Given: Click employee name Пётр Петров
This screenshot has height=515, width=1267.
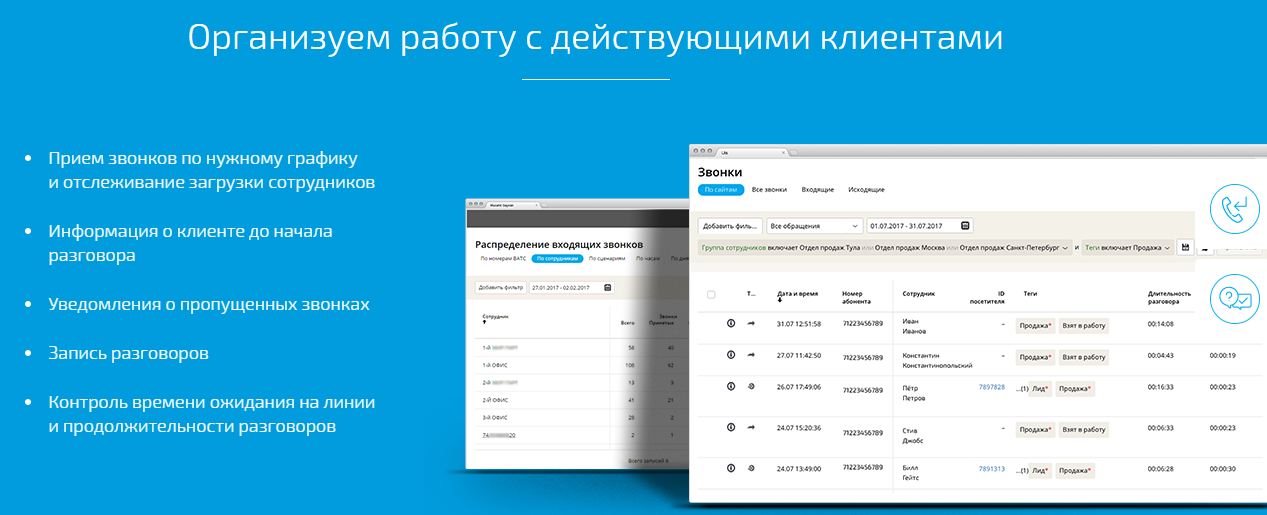Looking at the screenshot, I should [x=913, y=392].
